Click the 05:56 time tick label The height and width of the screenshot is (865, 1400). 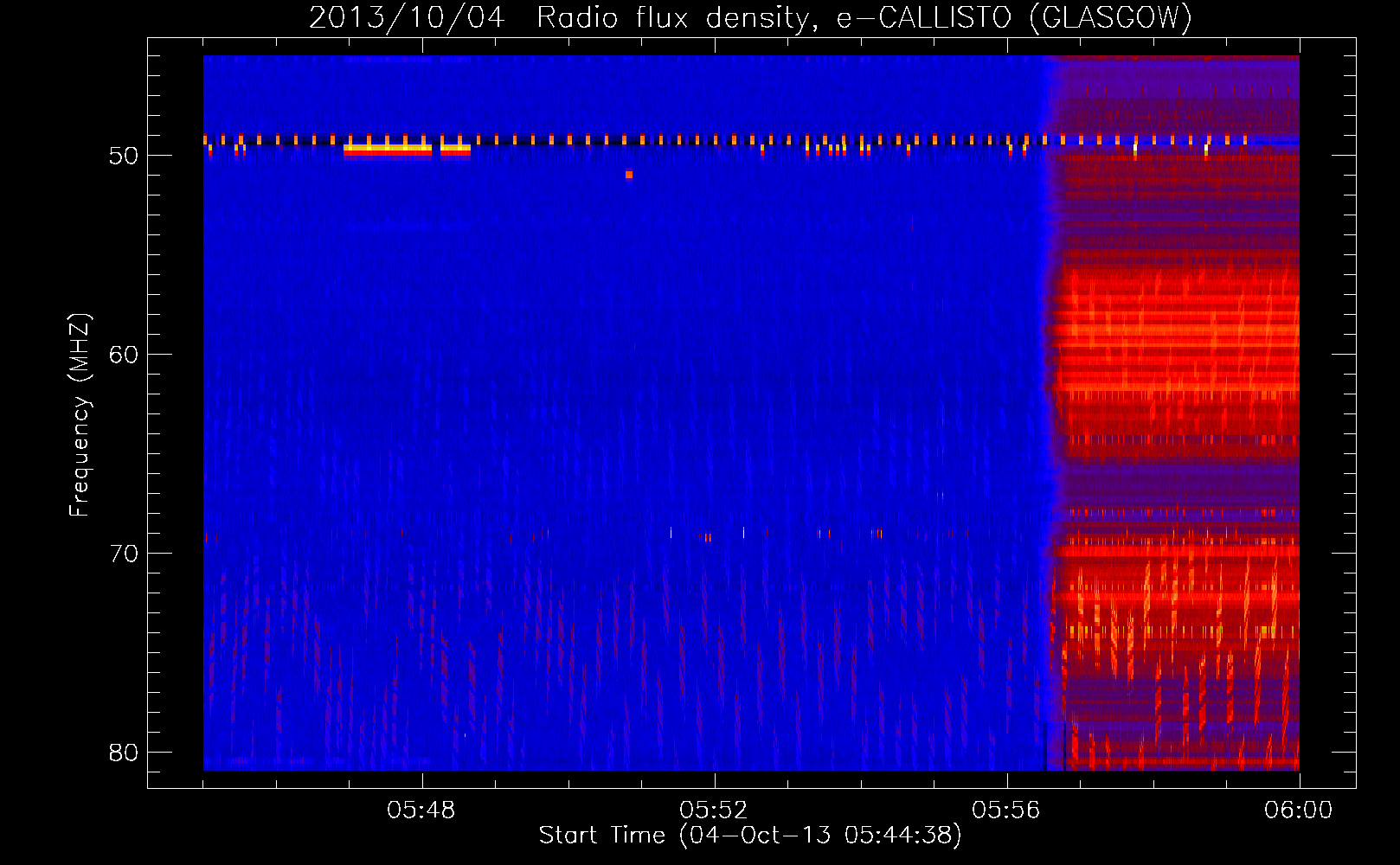pos(1006,811)
